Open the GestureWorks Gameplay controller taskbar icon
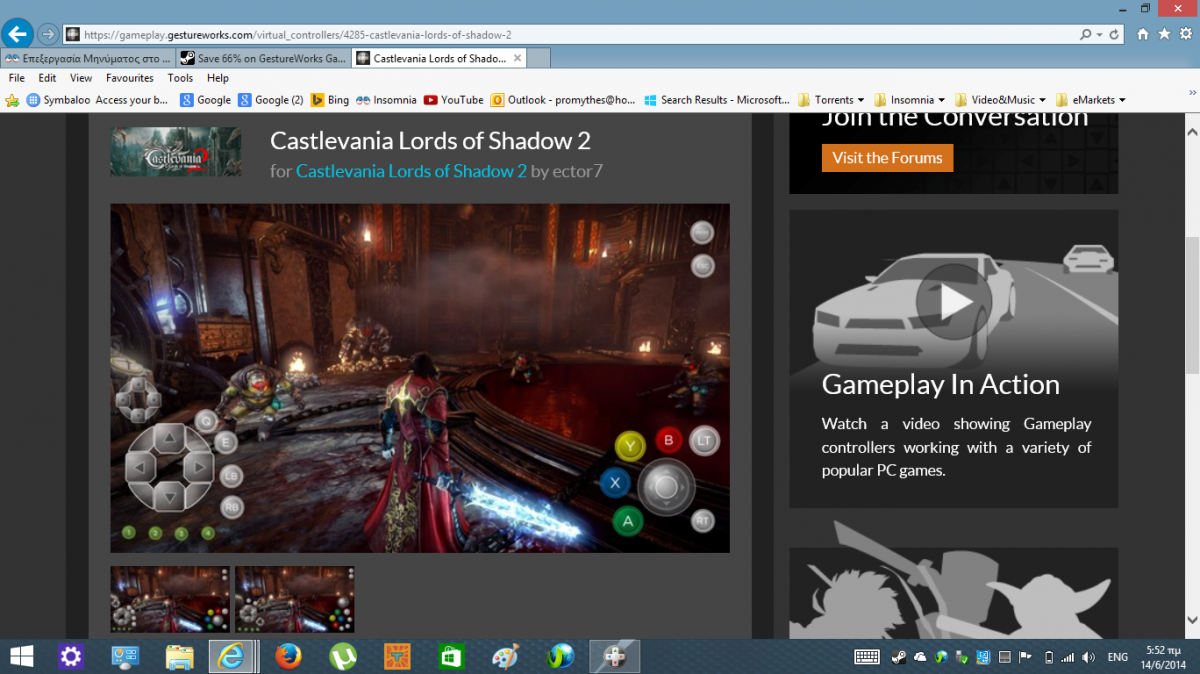The width and height of the screenshot is (1200, 674). [615, 656]
